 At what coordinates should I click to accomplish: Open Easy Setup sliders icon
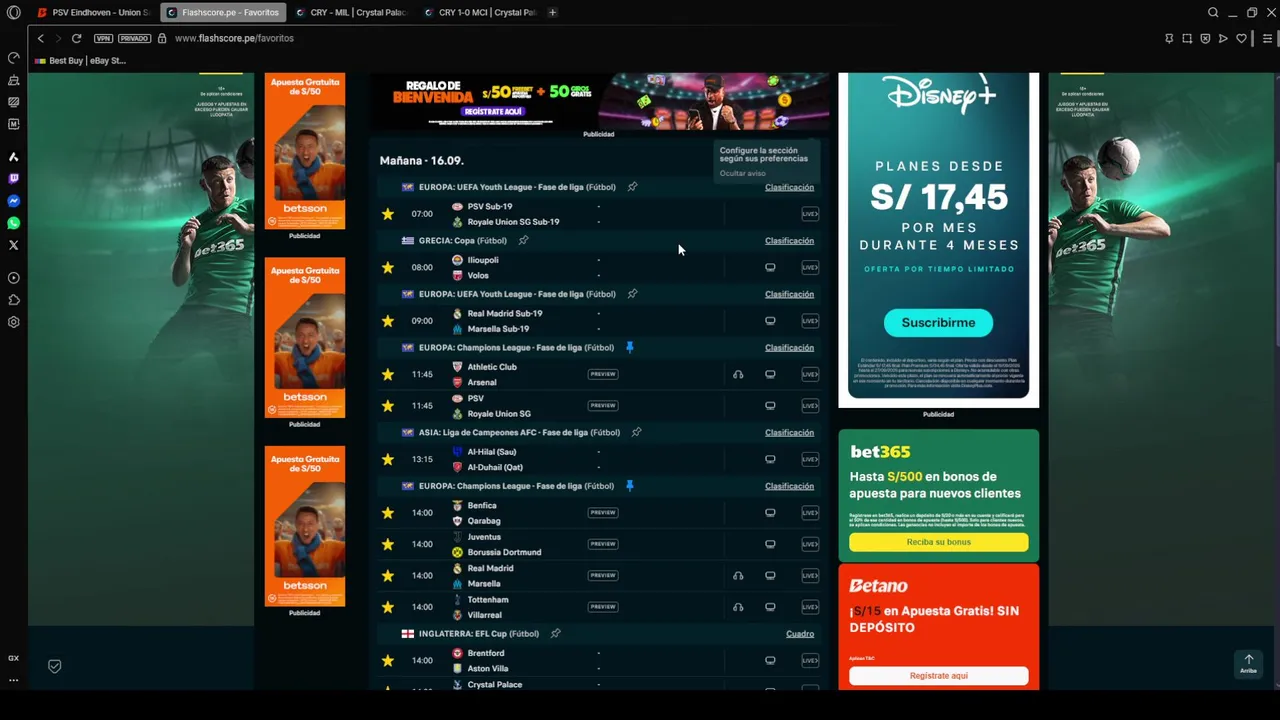point(1267,38)
